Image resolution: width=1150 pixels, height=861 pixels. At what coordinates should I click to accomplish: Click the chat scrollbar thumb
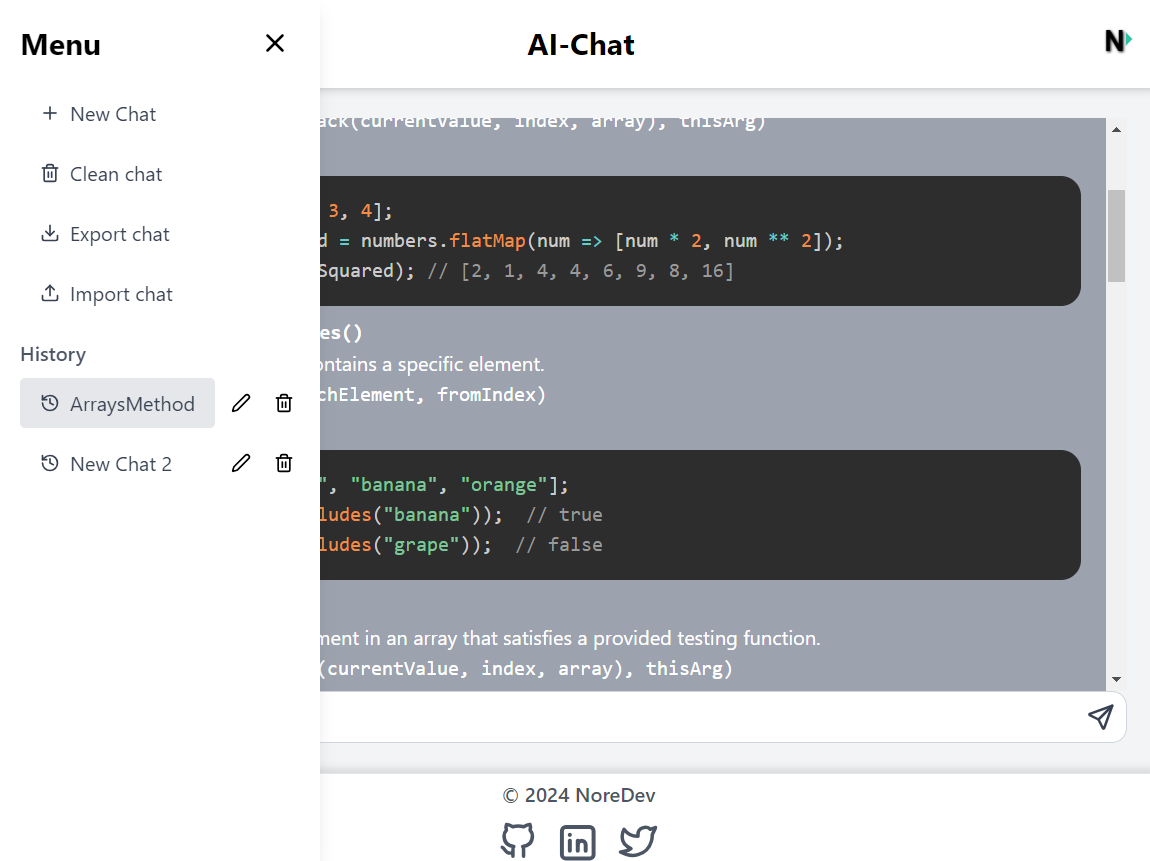(x=1116, y=235)
